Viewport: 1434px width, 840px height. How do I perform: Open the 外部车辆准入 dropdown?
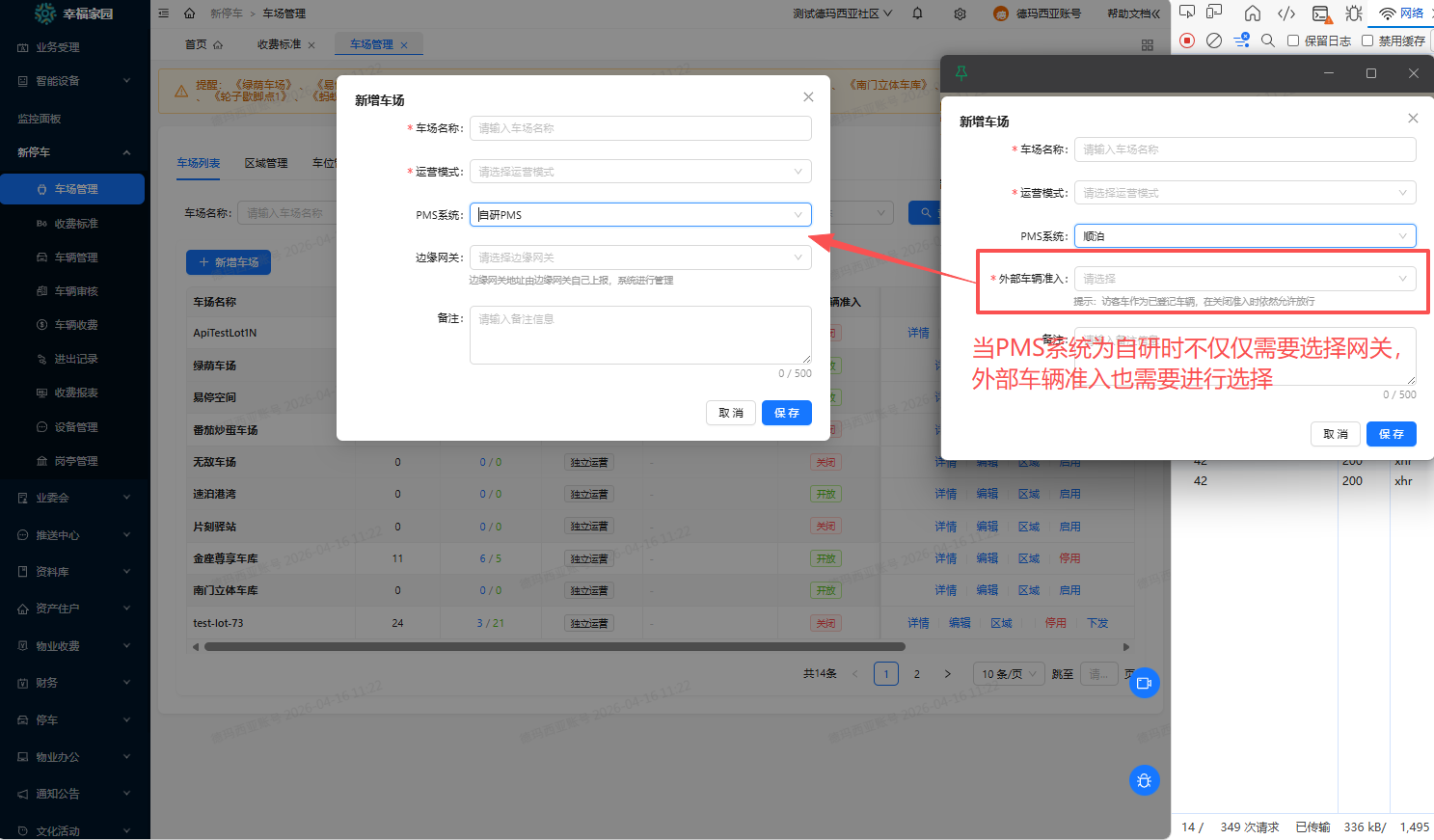tap(1244, 279)
